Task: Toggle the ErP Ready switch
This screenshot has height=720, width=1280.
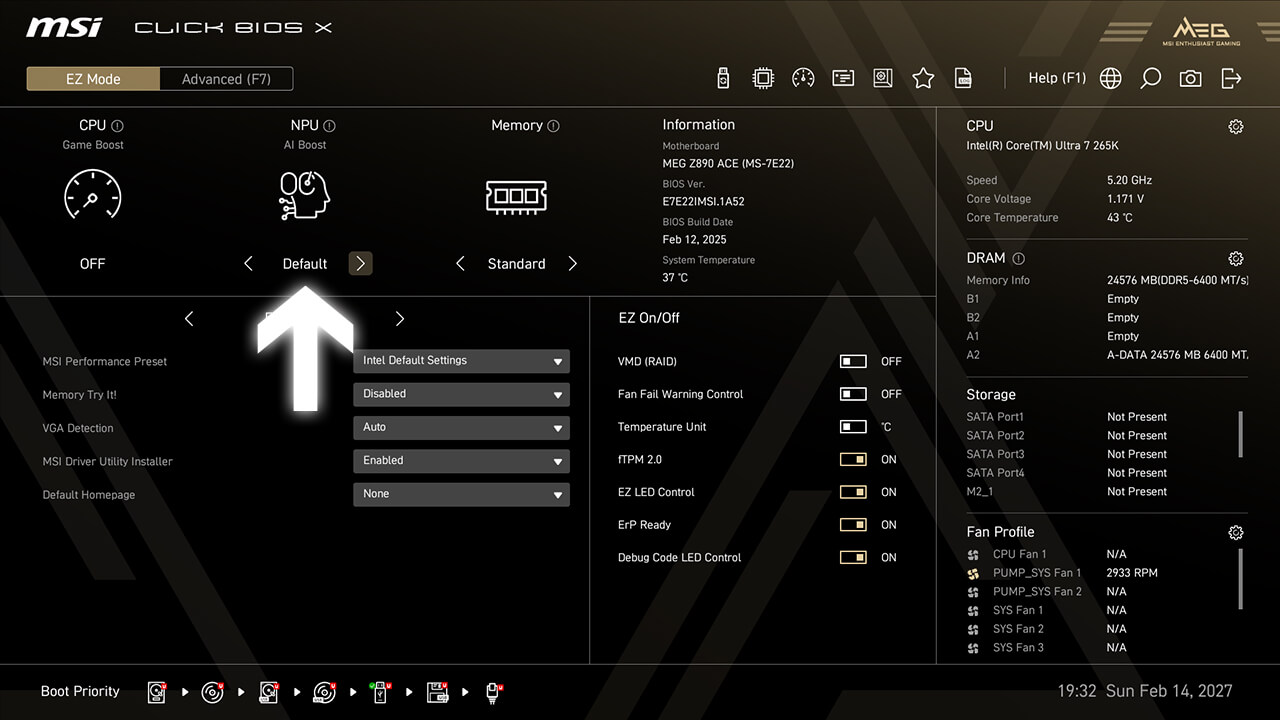Action: (x=853, y=524)
